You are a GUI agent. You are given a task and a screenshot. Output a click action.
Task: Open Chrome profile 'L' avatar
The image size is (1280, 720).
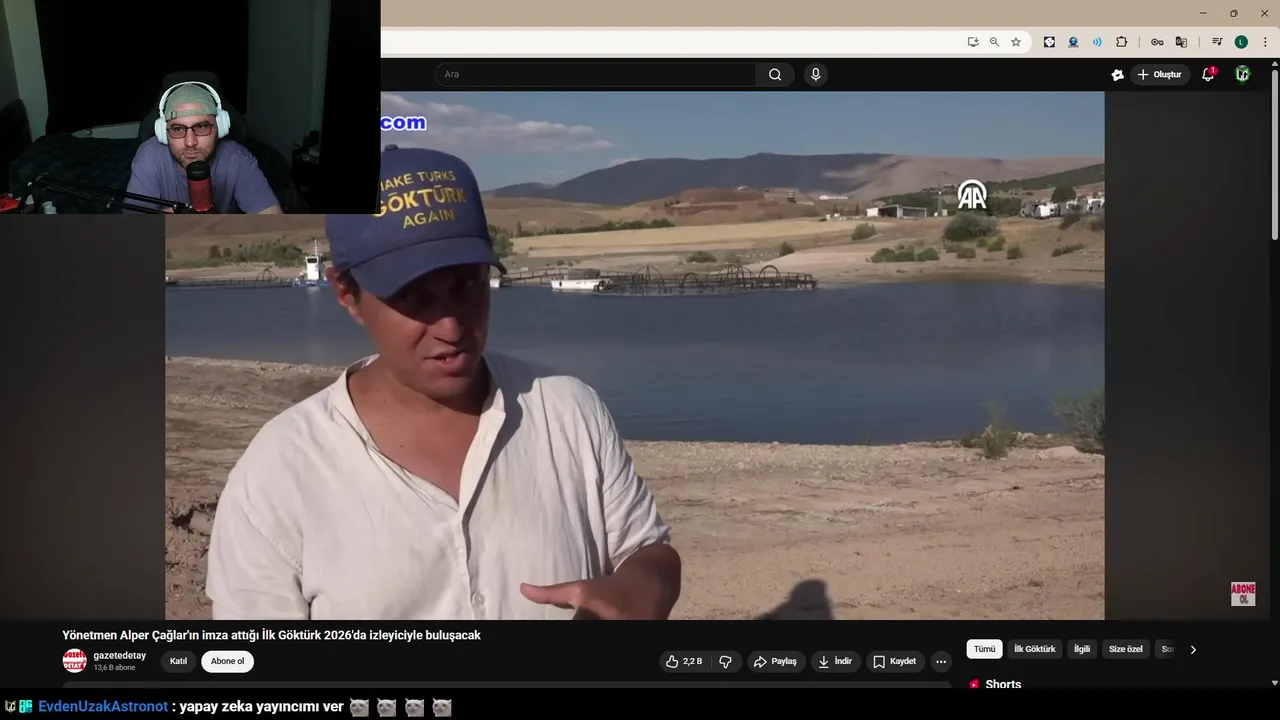click(x=1241, y=42)
